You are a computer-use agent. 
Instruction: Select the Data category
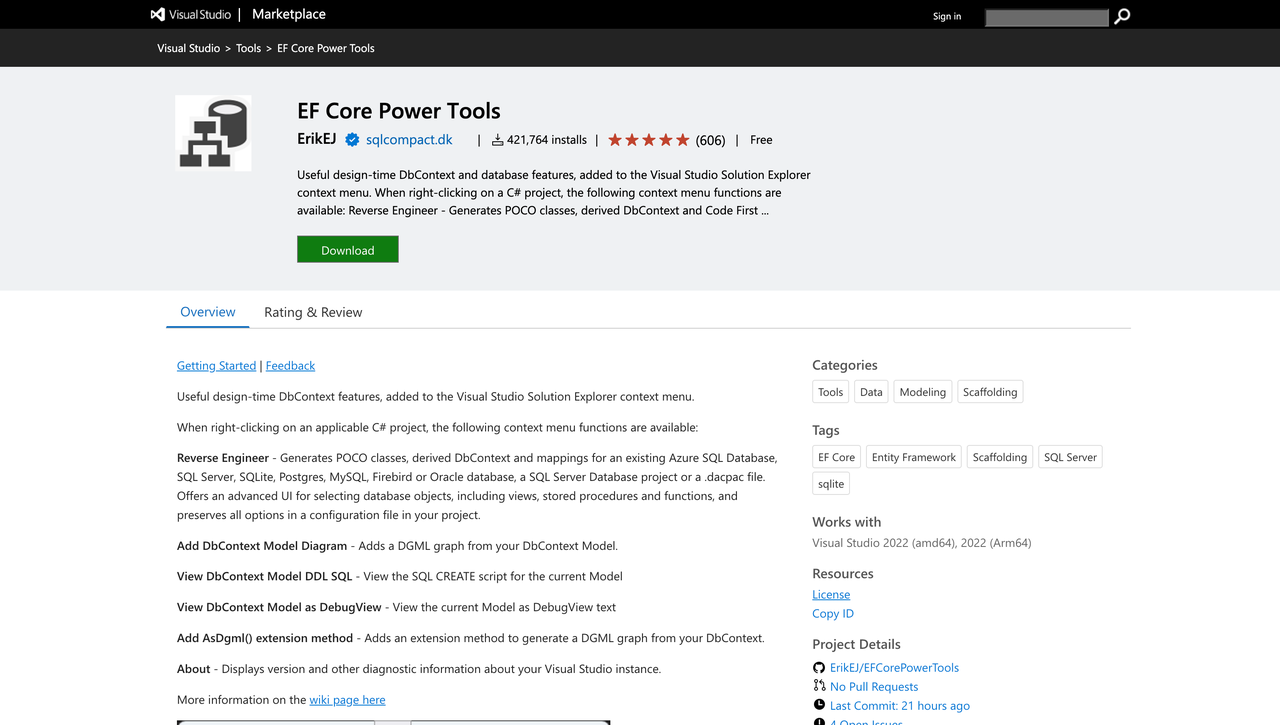tap(871, 392)
